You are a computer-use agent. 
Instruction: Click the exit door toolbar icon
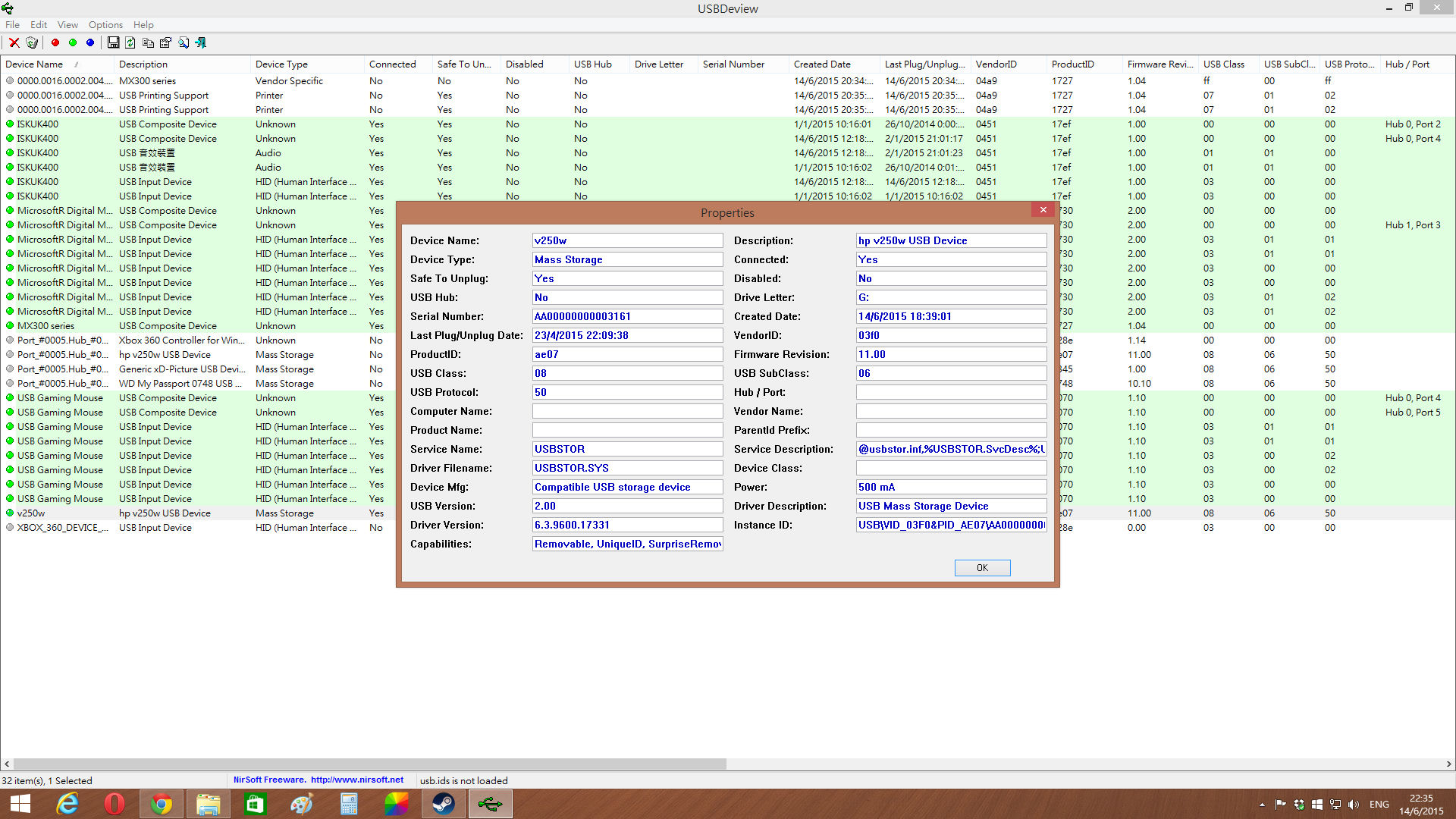click(x=201, y=42)
